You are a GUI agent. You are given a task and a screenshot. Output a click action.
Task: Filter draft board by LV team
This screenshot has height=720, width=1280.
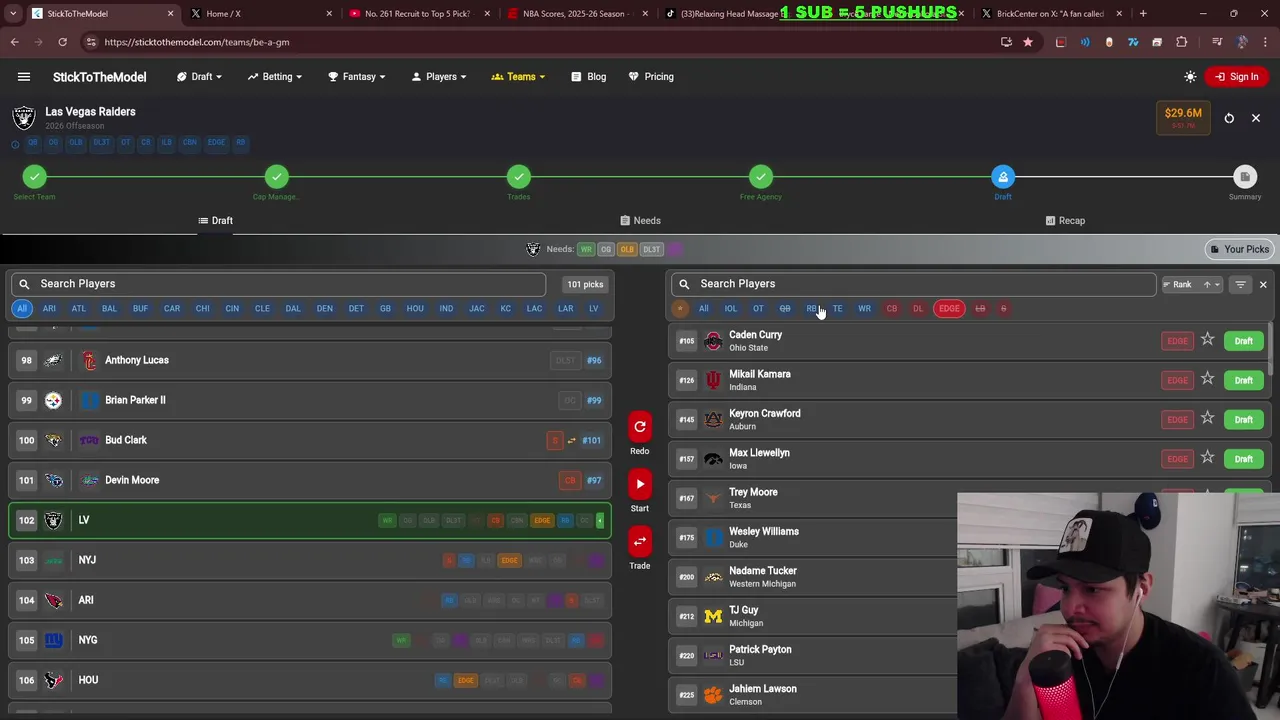click(593, 308)
